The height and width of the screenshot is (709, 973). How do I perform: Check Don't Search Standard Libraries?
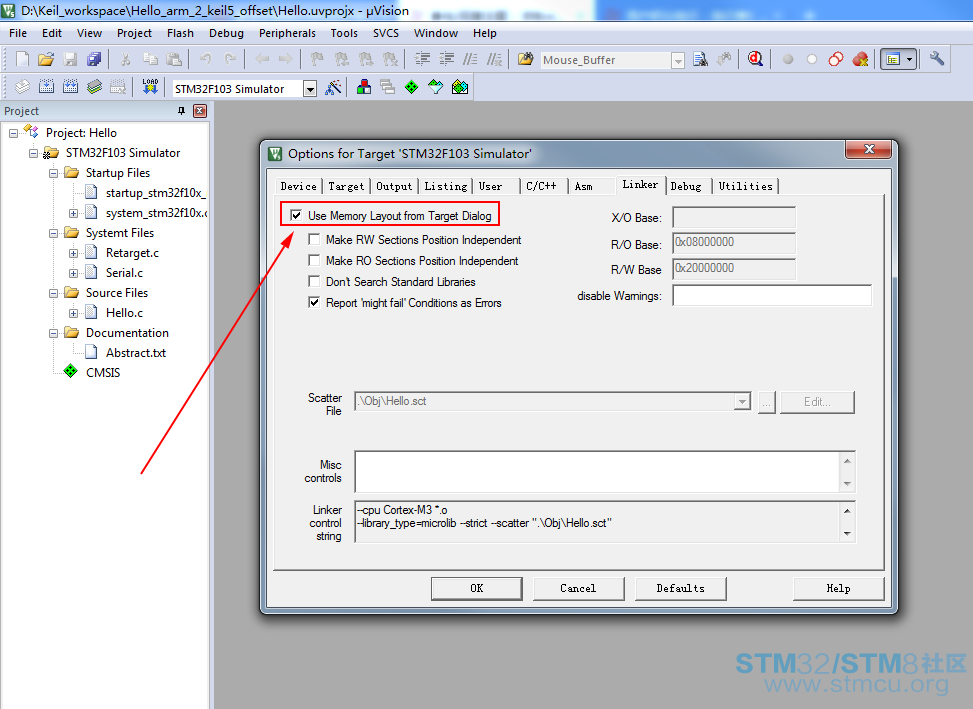pos(315,282)
